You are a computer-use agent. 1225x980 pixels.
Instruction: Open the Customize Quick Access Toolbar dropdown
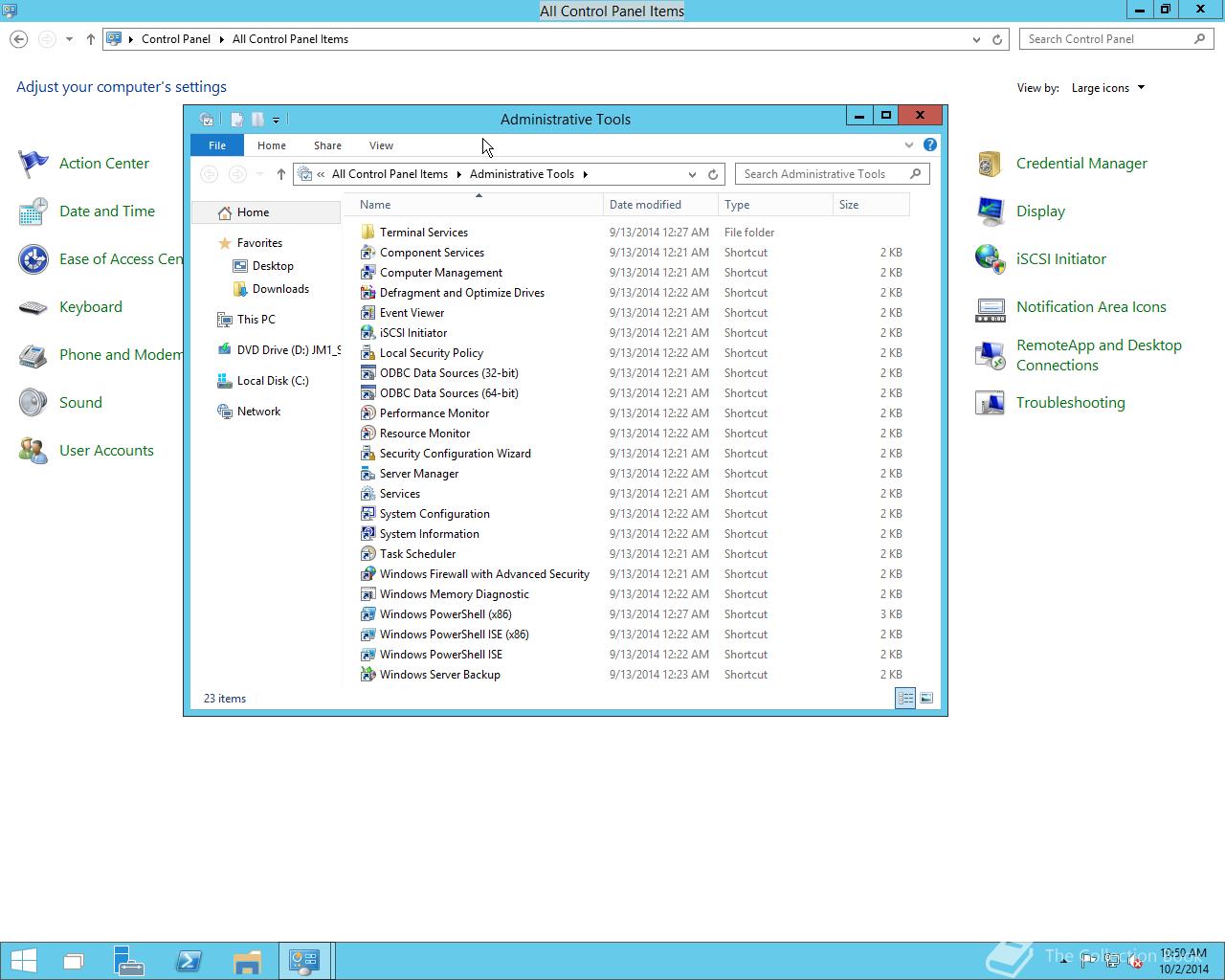pyautogui.click(x=276, y=120)
